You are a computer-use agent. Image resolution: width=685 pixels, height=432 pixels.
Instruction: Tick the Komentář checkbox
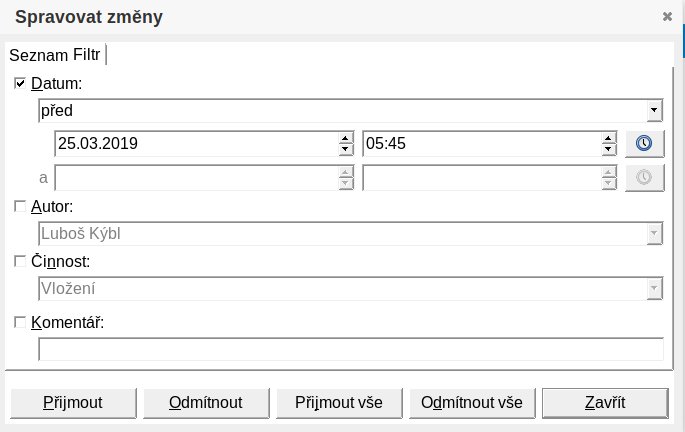click(20, 322)
